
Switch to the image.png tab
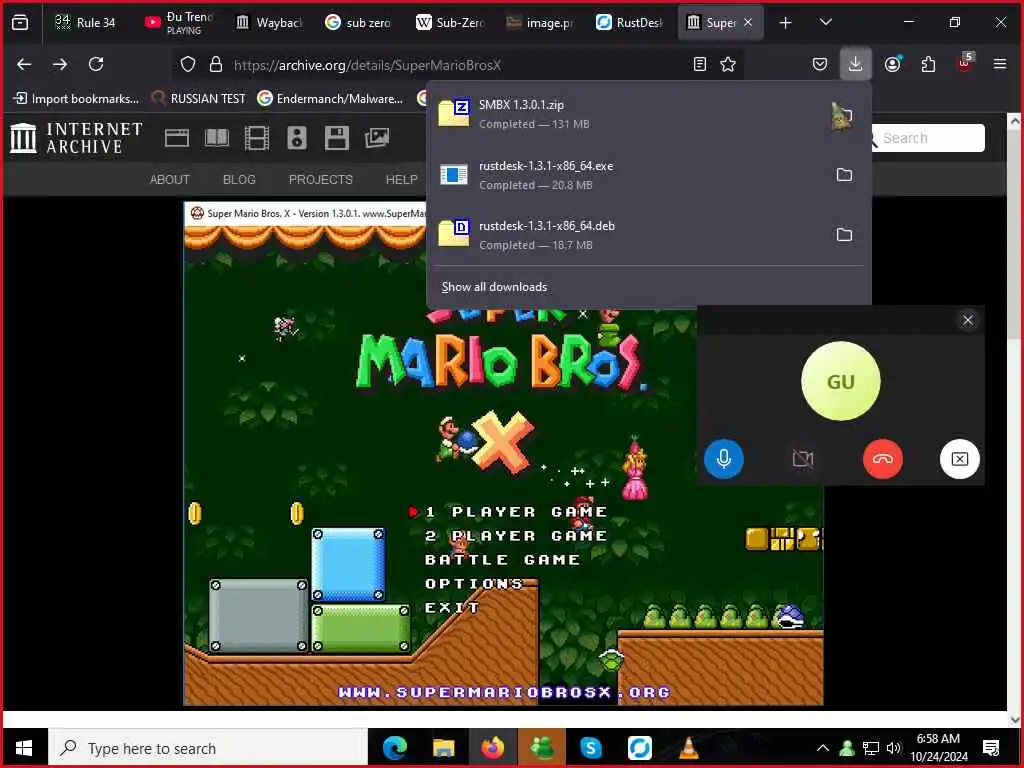coord(539,22)
